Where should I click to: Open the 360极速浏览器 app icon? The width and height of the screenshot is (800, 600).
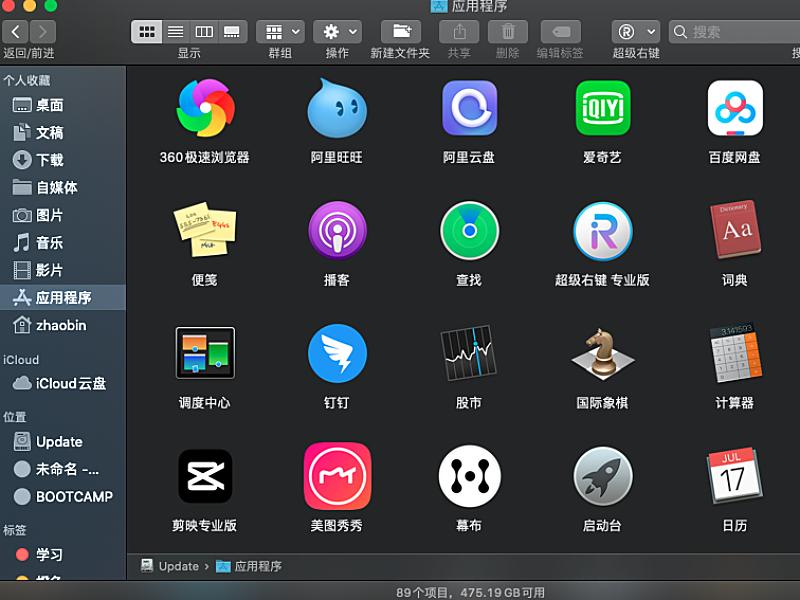(205, 108)
